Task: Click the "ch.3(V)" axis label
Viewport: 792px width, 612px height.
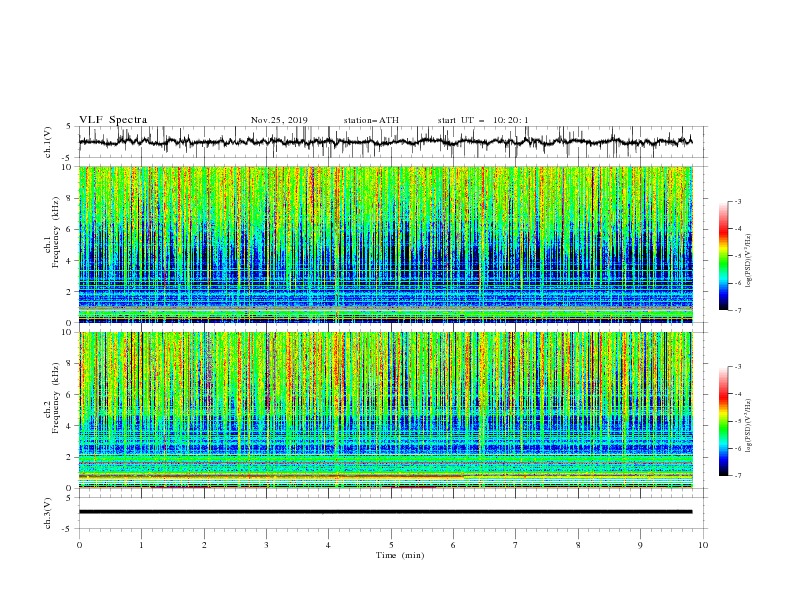Action: pos(48,513)
